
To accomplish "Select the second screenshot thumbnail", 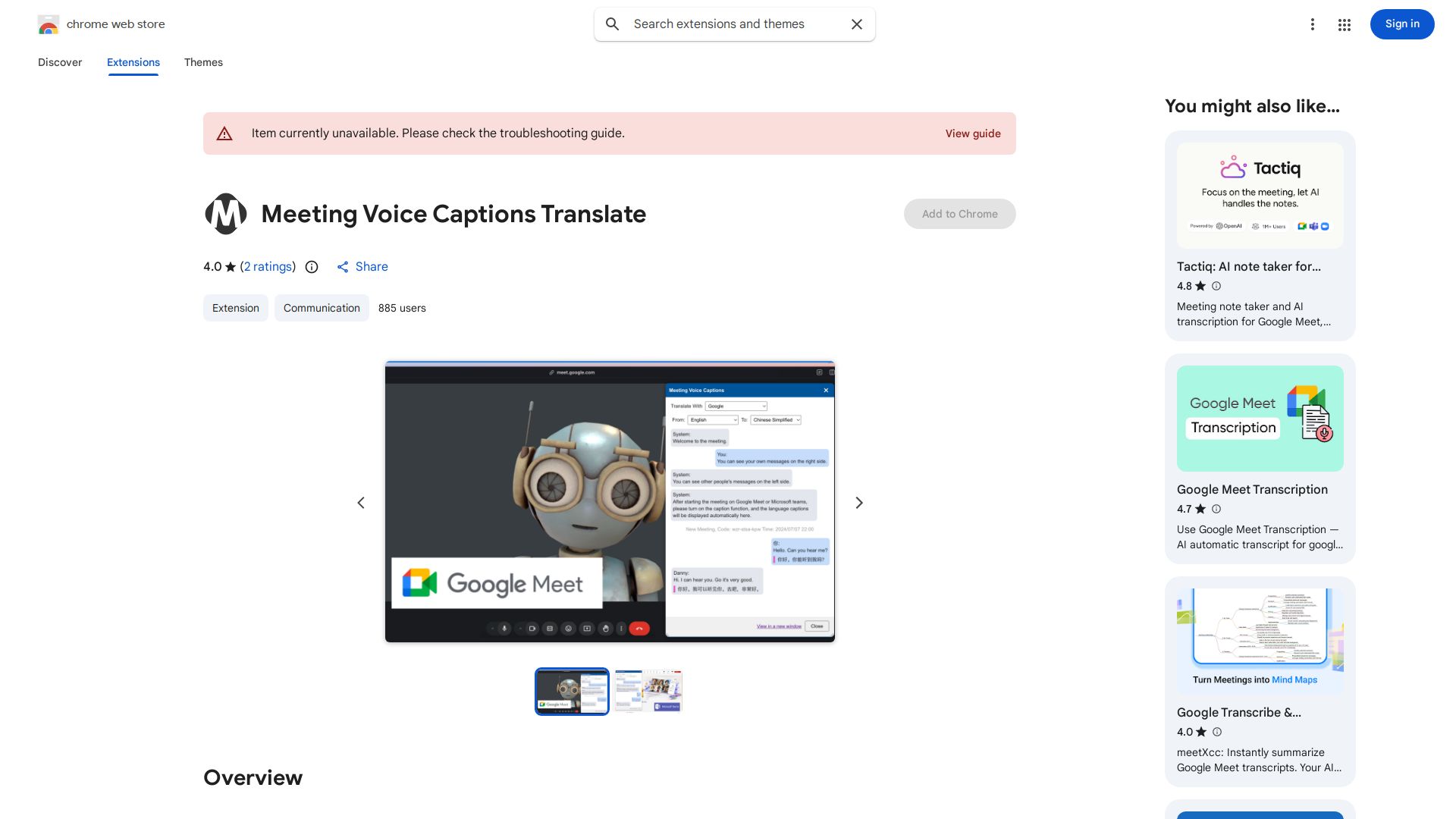I will coord(648,691).
